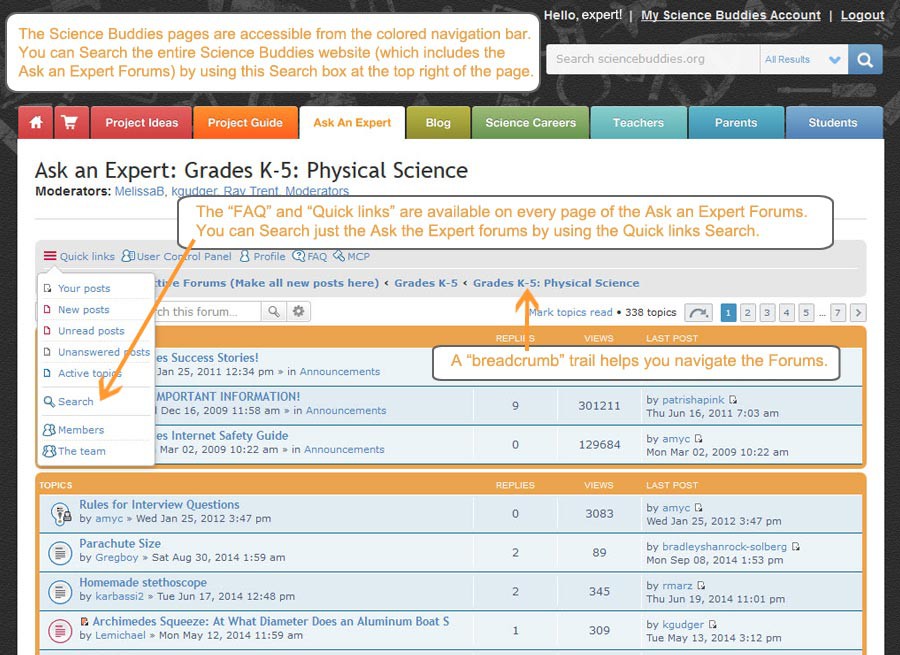The width and height of the screenshot is (900, 655).
Task: Choose Active topics from Quick links
Action: click(90, 373)
